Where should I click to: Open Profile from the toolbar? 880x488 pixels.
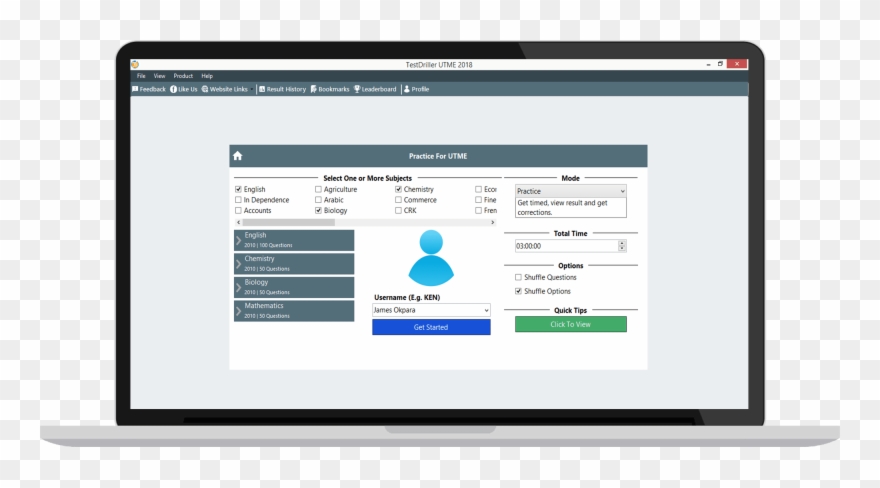[x=416, y=89]
